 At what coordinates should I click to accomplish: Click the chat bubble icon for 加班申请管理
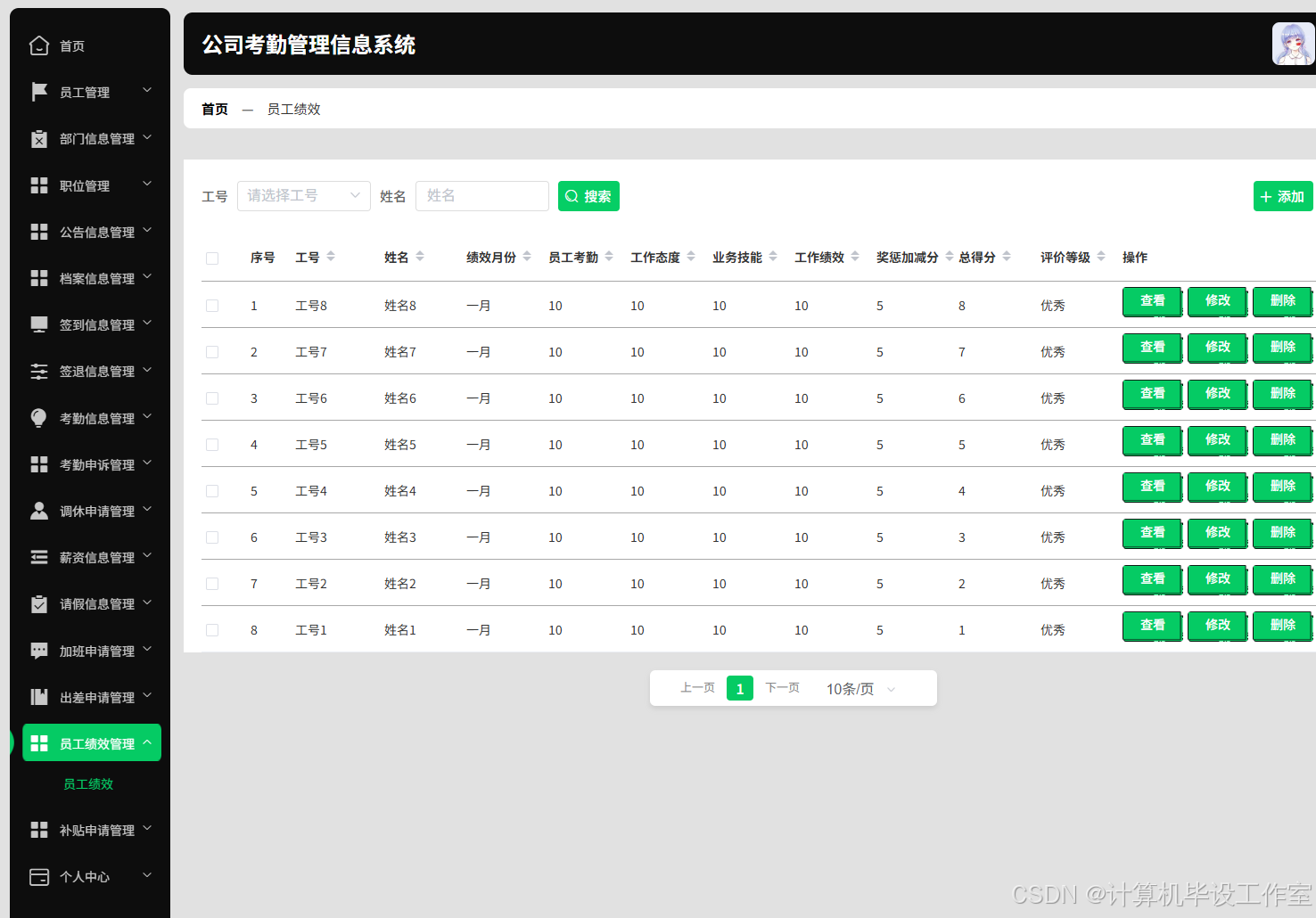point(39,651)
